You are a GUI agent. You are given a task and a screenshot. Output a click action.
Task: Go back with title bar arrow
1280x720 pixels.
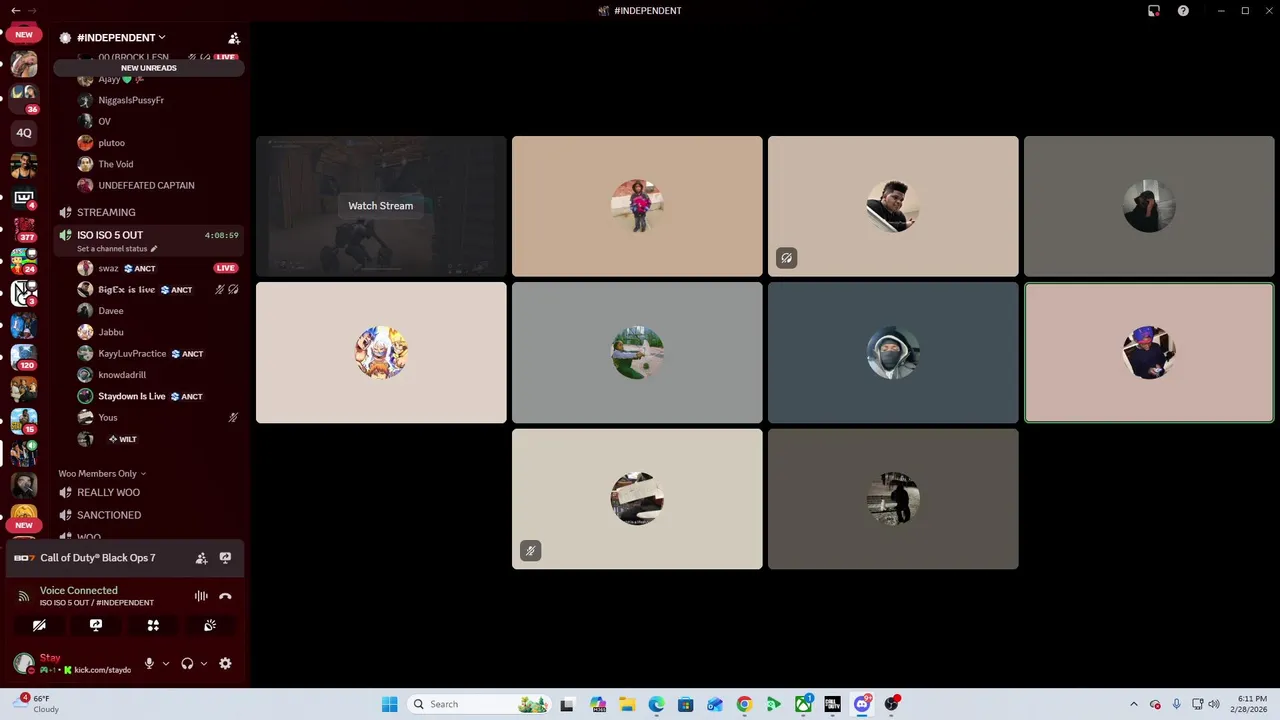(15, 10)
